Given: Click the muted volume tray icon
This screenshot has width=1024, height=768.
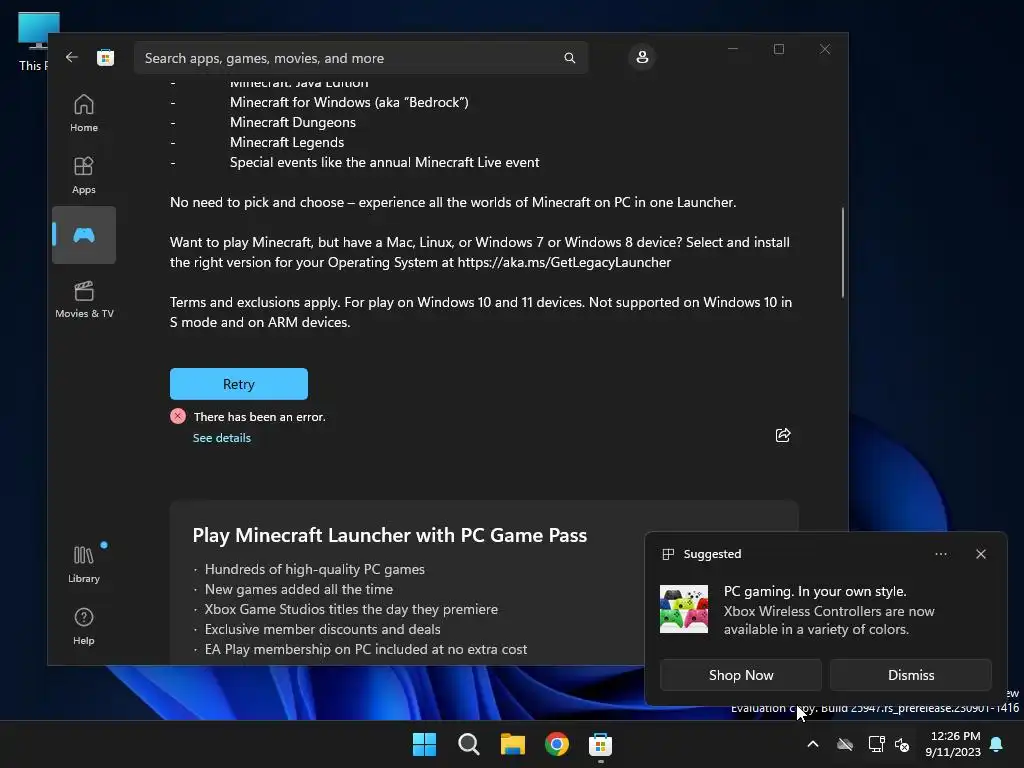Looking at the screenshot, I should tap(902, 744).
